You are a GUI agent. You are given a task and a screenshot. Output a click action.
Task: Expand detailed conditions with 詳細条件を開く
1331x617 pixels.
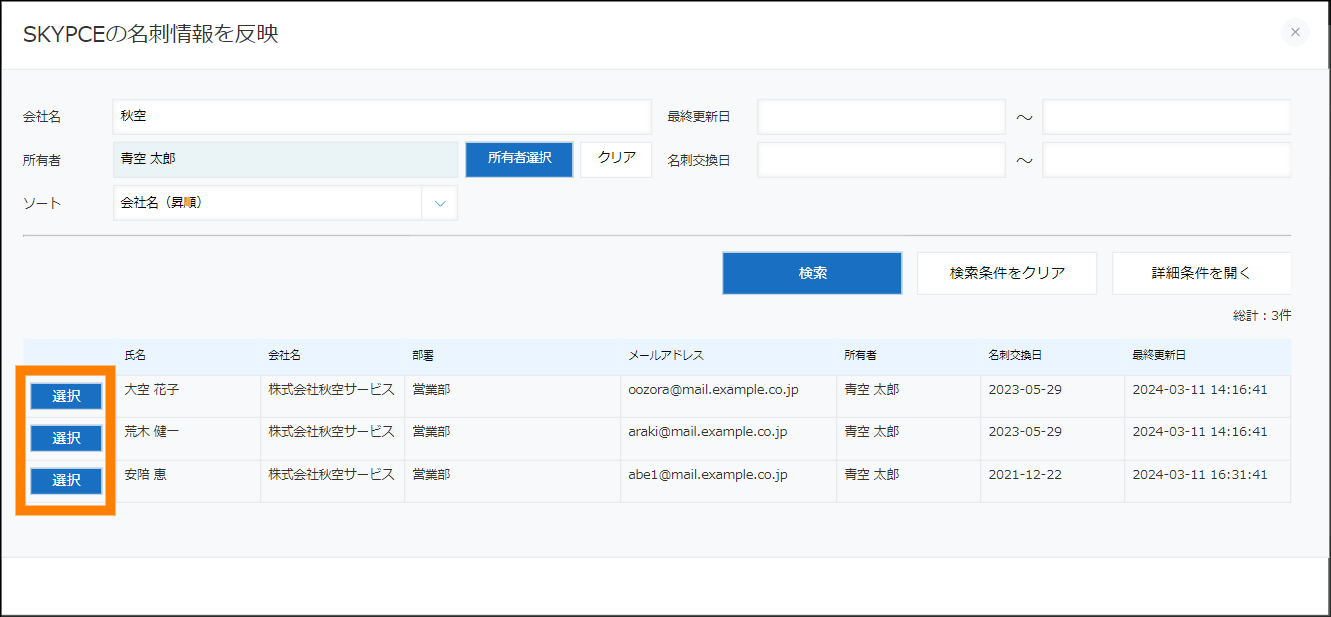[1201, 273]
